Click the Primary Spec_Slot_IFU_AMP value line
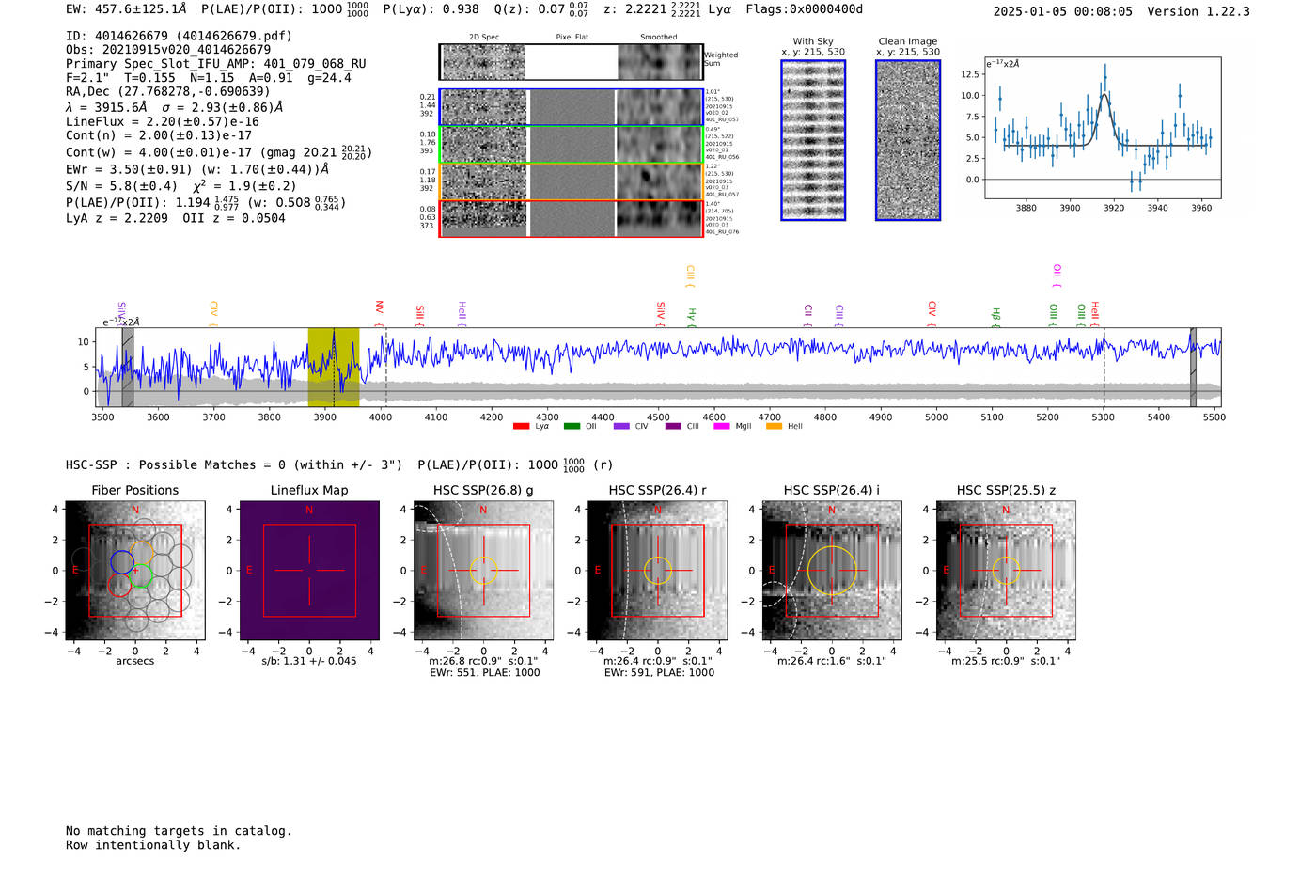1316x896 pixels. point(216,64)
